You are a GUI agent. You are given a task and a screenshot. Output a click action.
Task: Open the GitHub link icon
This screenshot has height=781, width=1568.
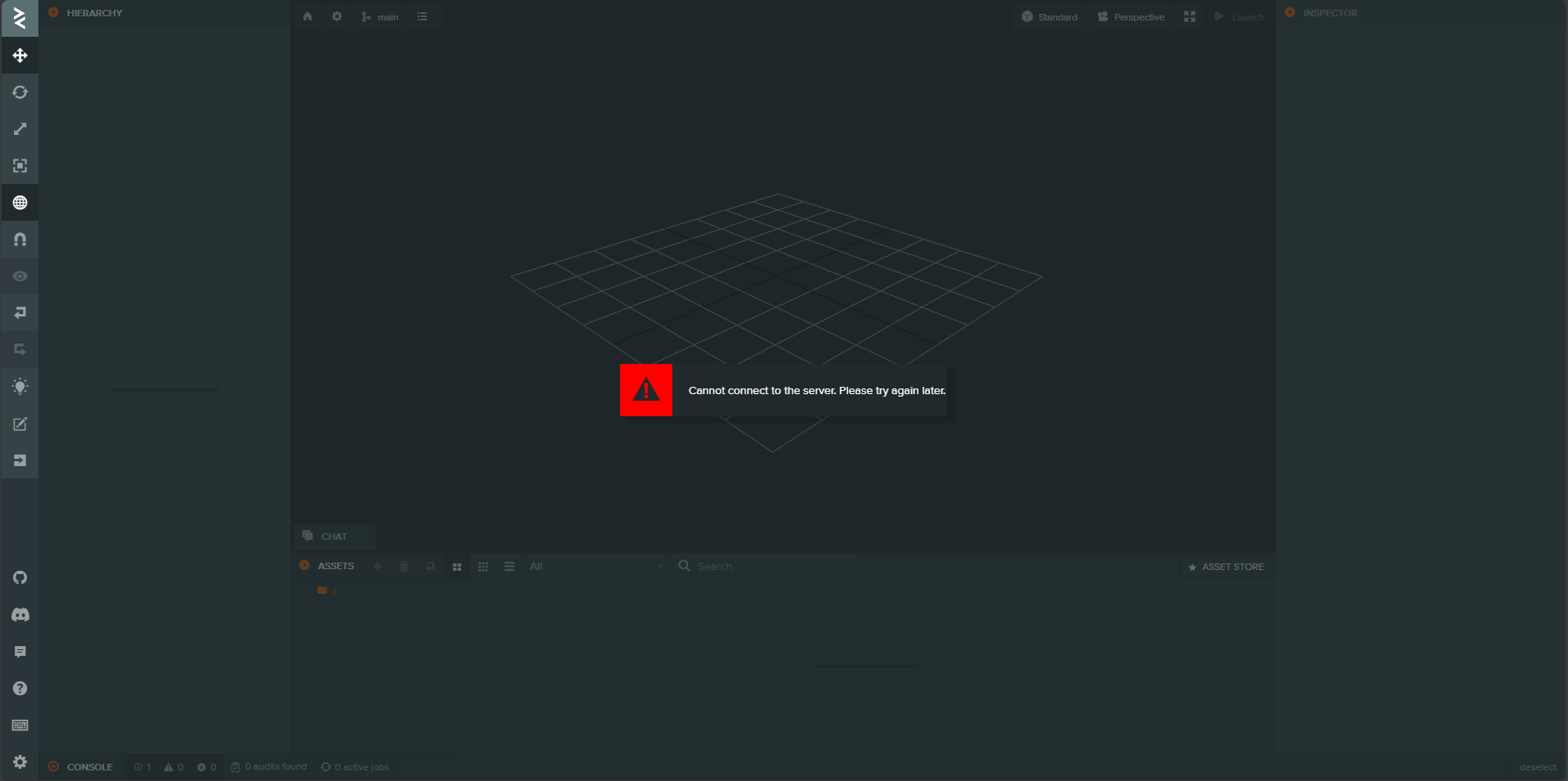[x=20, y=577]
